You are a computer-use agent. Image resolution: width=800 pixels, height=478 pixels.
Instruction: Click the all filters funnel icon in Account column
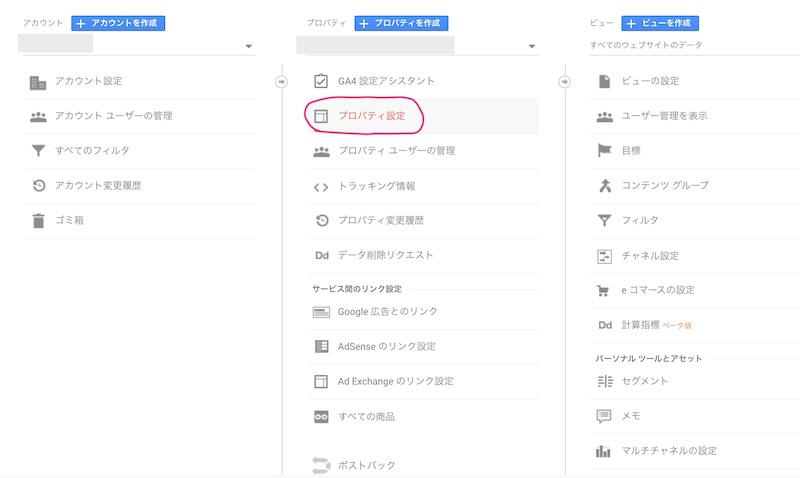pyautogui.click(x=38, y=150)
